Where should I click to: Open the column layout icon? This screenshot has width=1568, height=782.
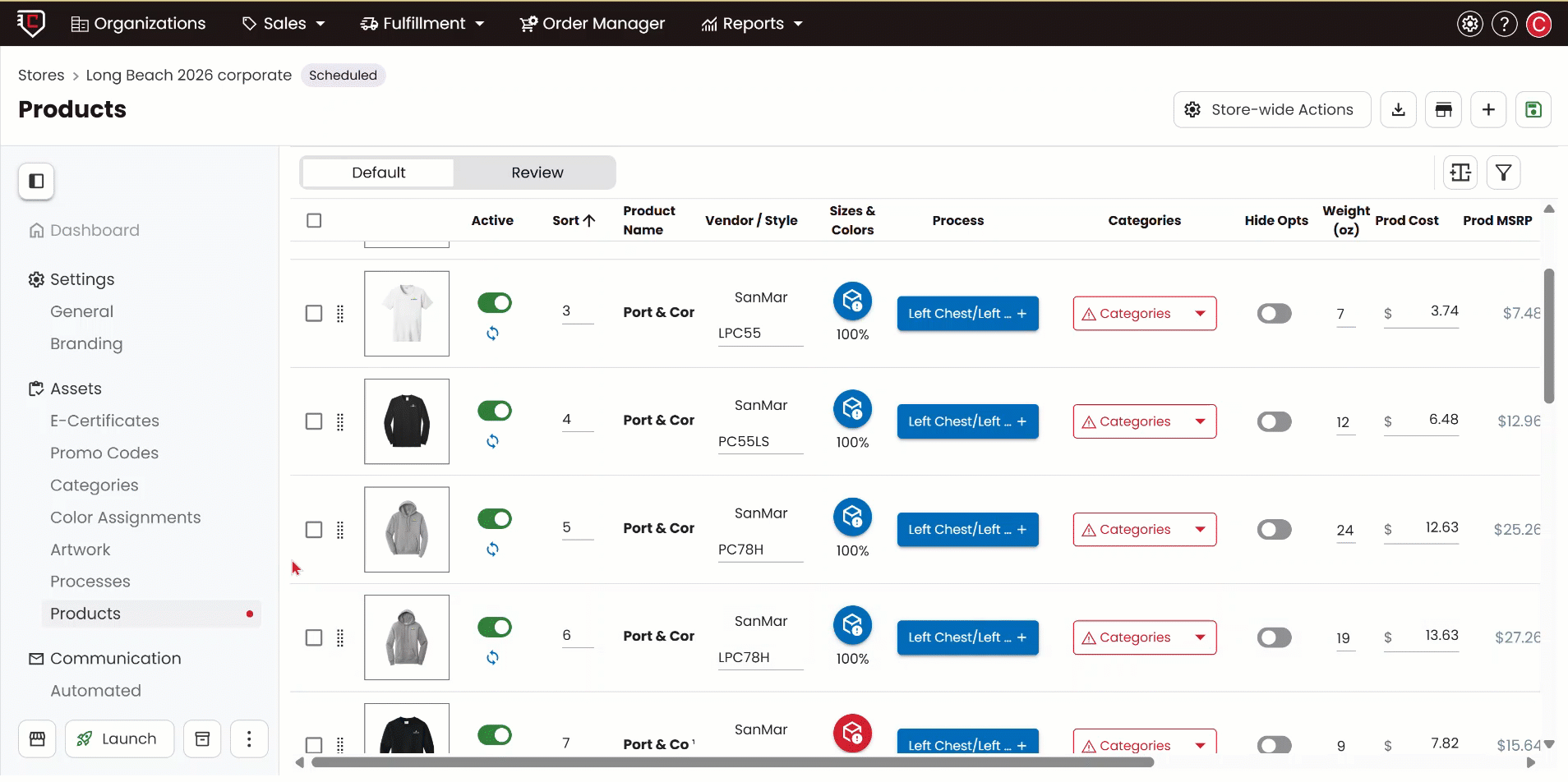click(1460, 172)
